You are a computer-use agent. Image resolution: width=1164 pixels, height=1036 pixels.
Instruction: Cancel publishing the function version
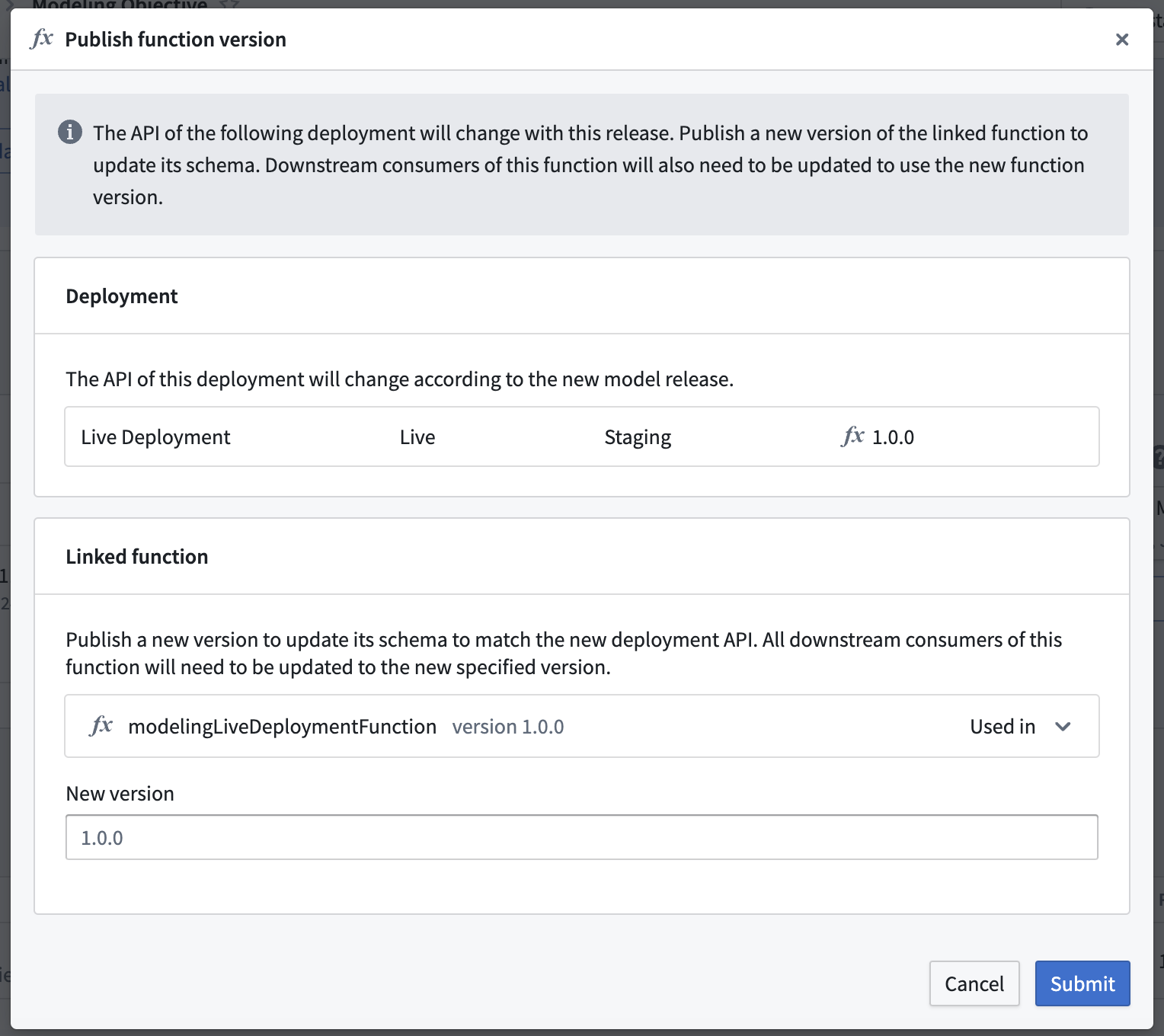974,983
